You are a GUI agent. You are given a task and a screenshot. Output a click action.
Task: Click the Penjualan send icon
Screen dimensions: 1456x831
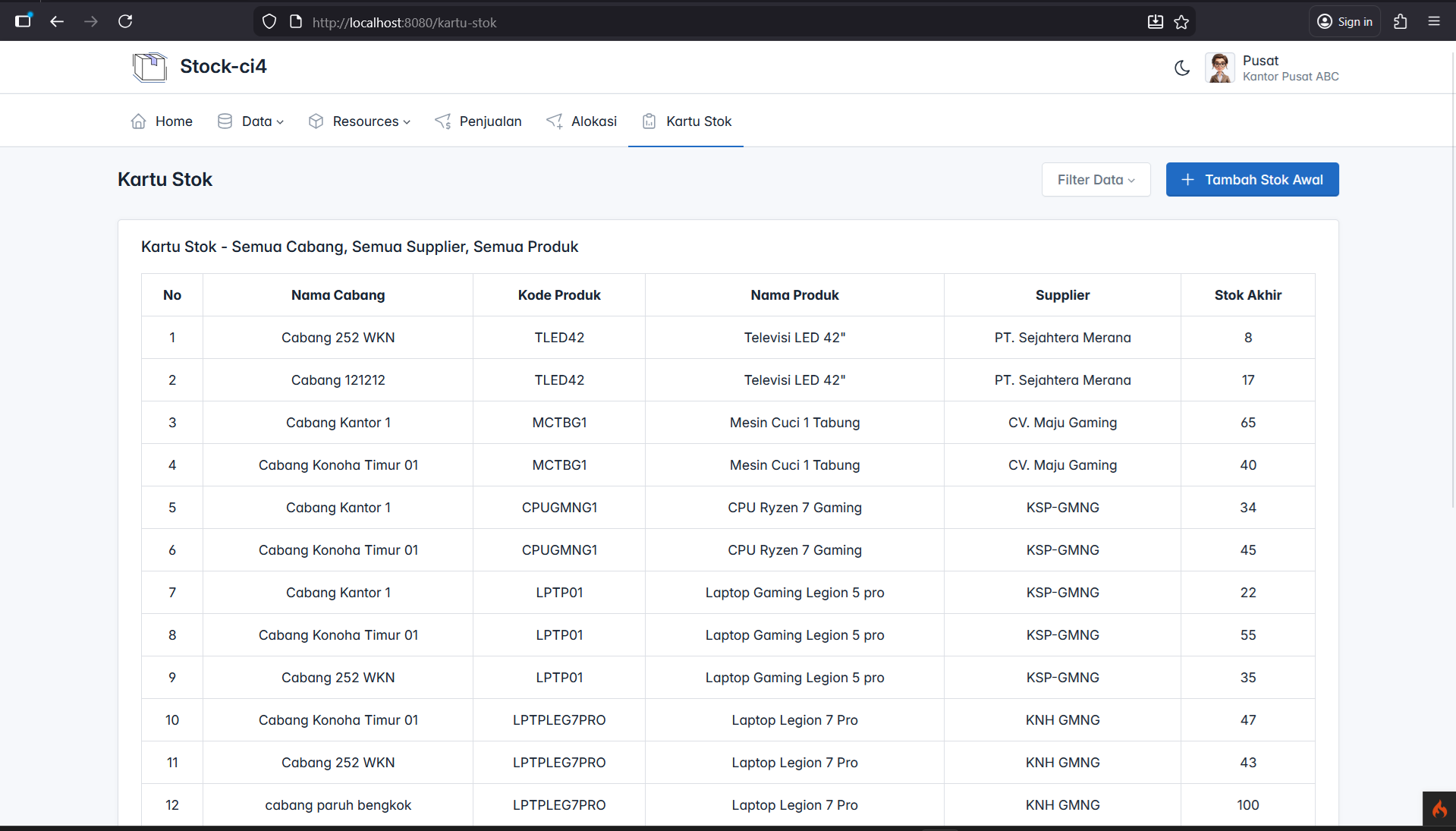(x=443, y=121)
